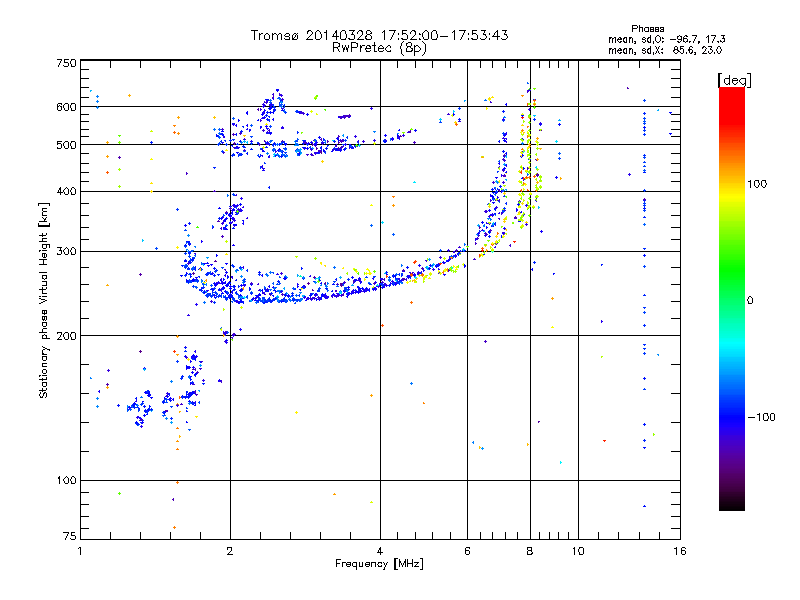The height and width of the screenshot is (600, 800).
Task: Click the y-axis title "Stationary phase Virtual Height [km]"
Action: pos(43,300)
